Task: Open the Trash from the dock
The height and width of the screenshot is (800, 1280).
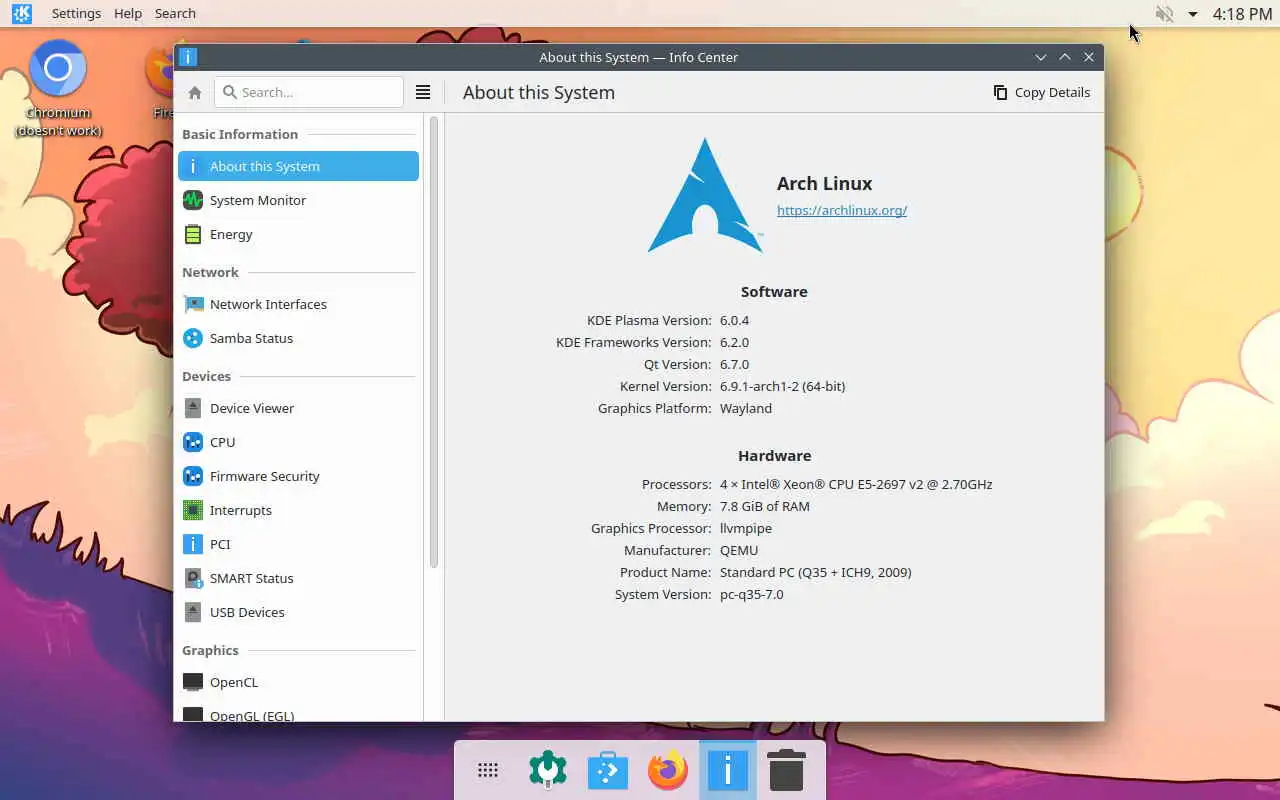Action: coord(787,770)
